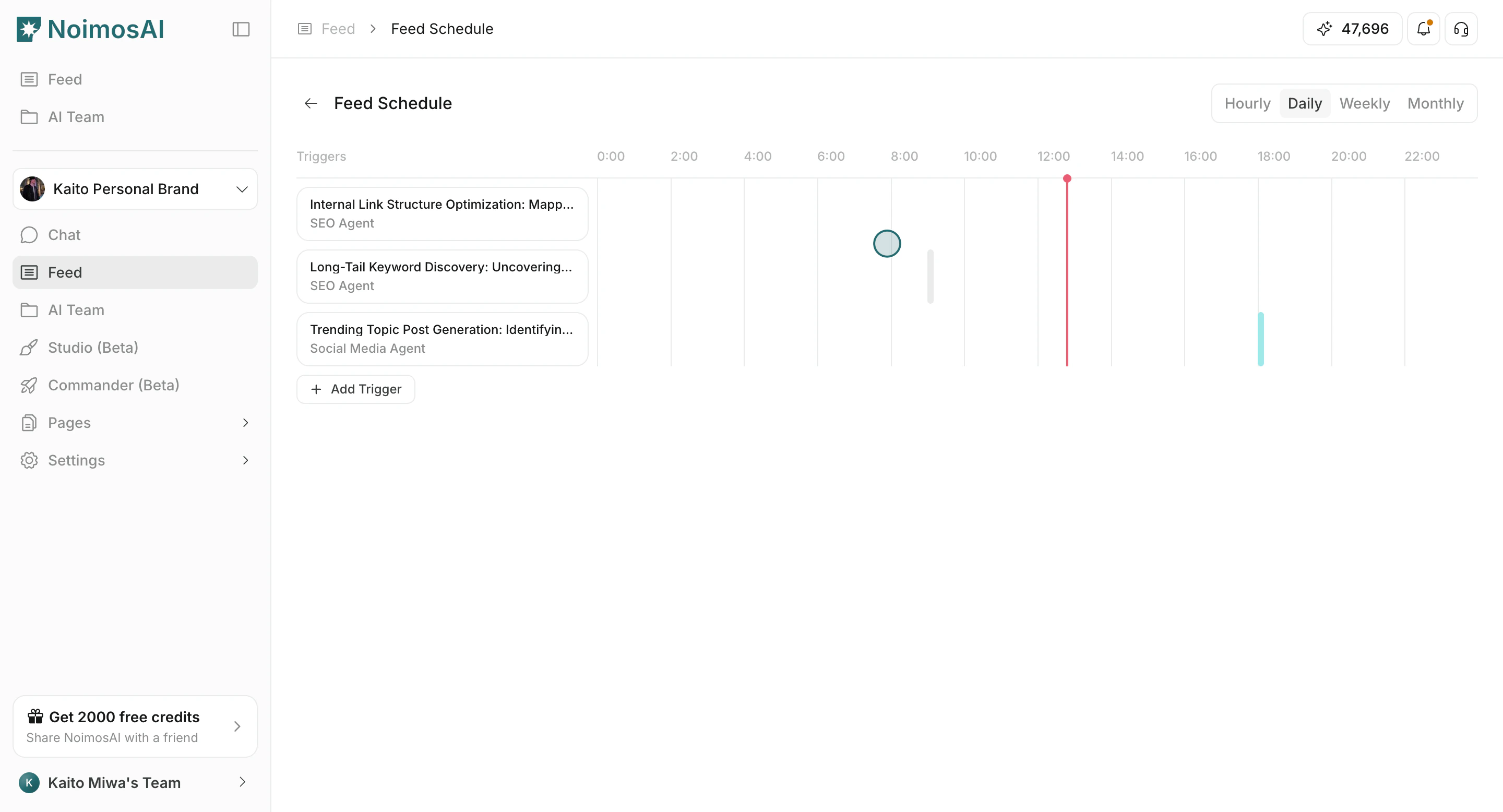Open the notifications bell

click(1424, 29)
